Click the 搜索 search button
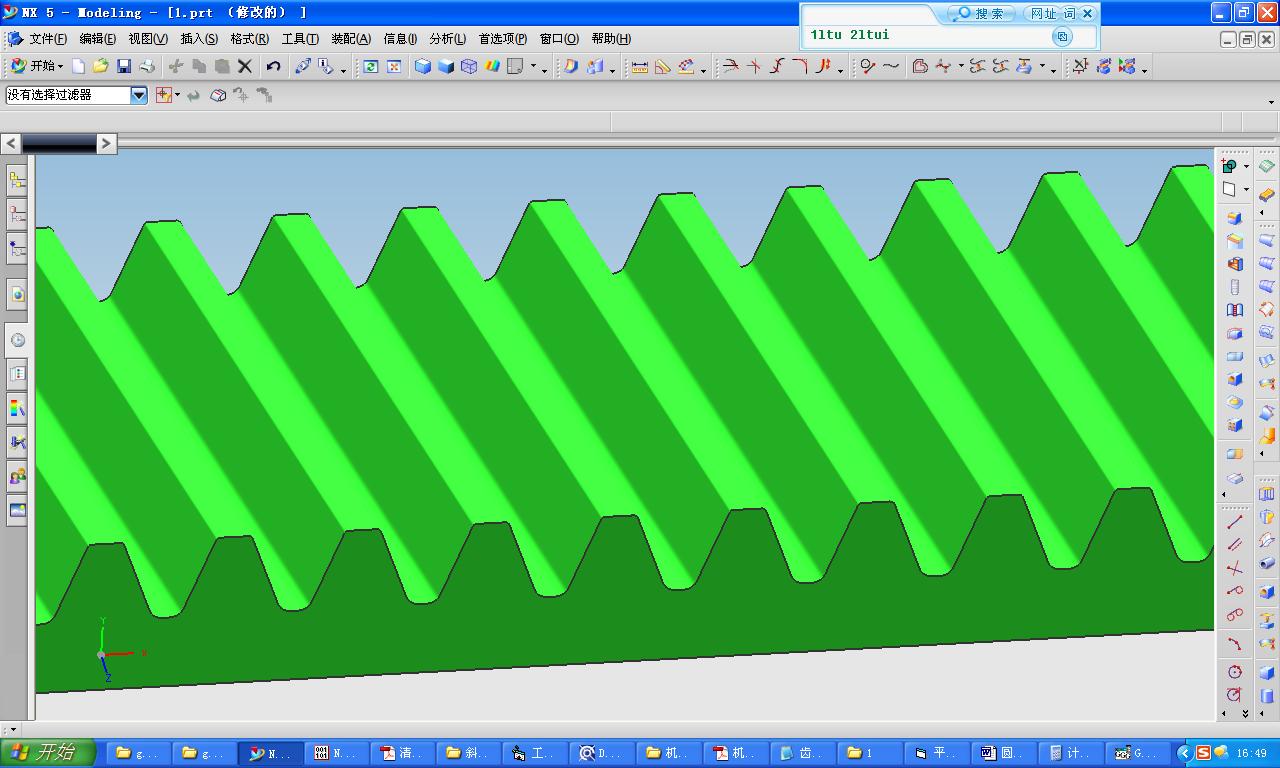1280x768 pixels. (980, 13)
